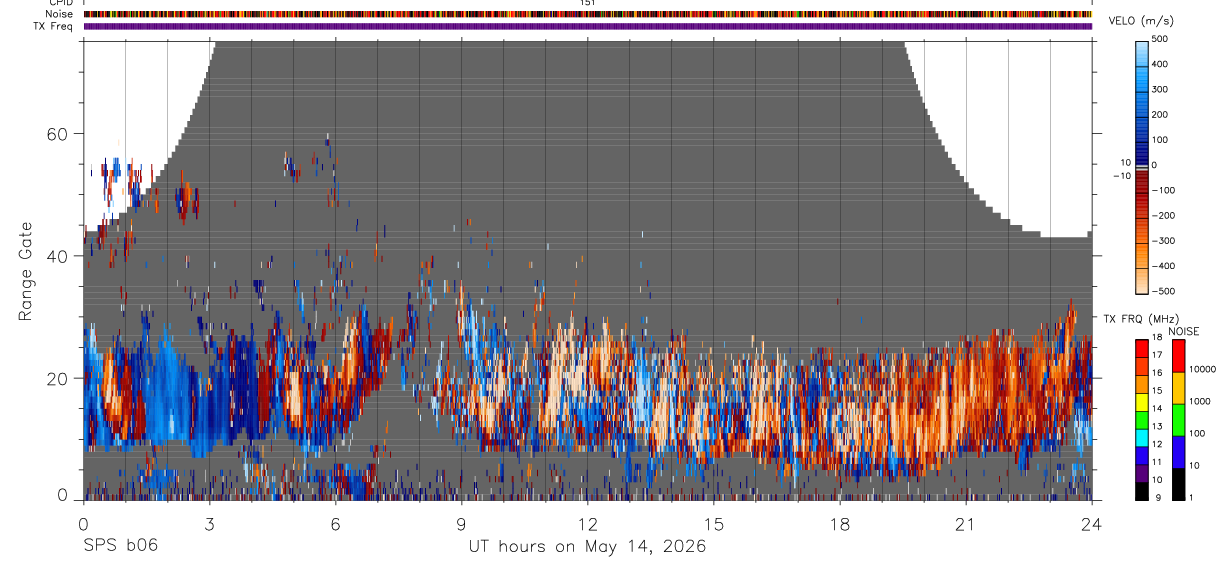Click the SPS b06 radar beam label
Screen dimensions: 1228x567
point(120,546)
